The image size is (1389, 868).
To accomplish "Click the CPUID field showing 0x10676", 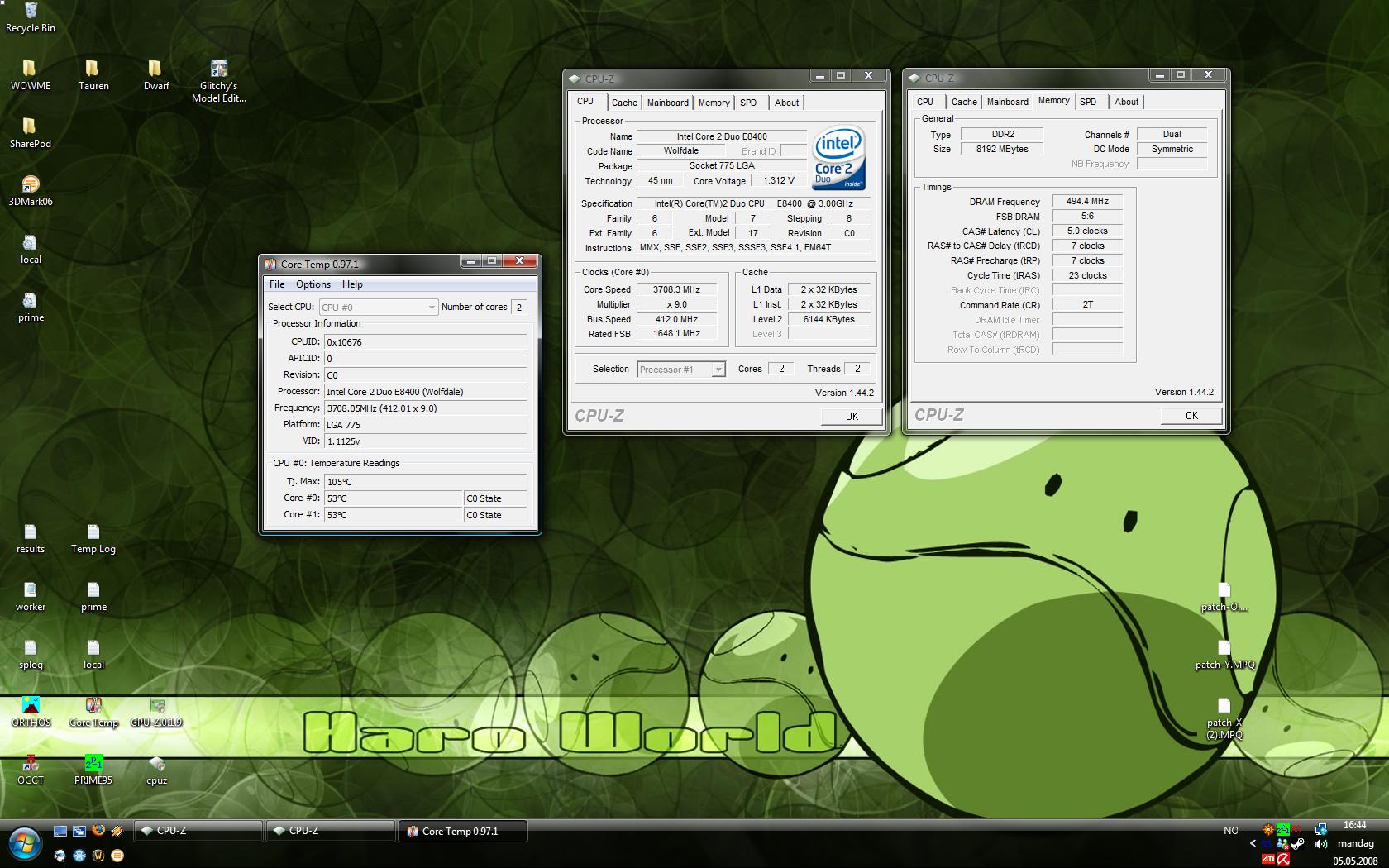I will pyautogui.click(x=425, y=341).
